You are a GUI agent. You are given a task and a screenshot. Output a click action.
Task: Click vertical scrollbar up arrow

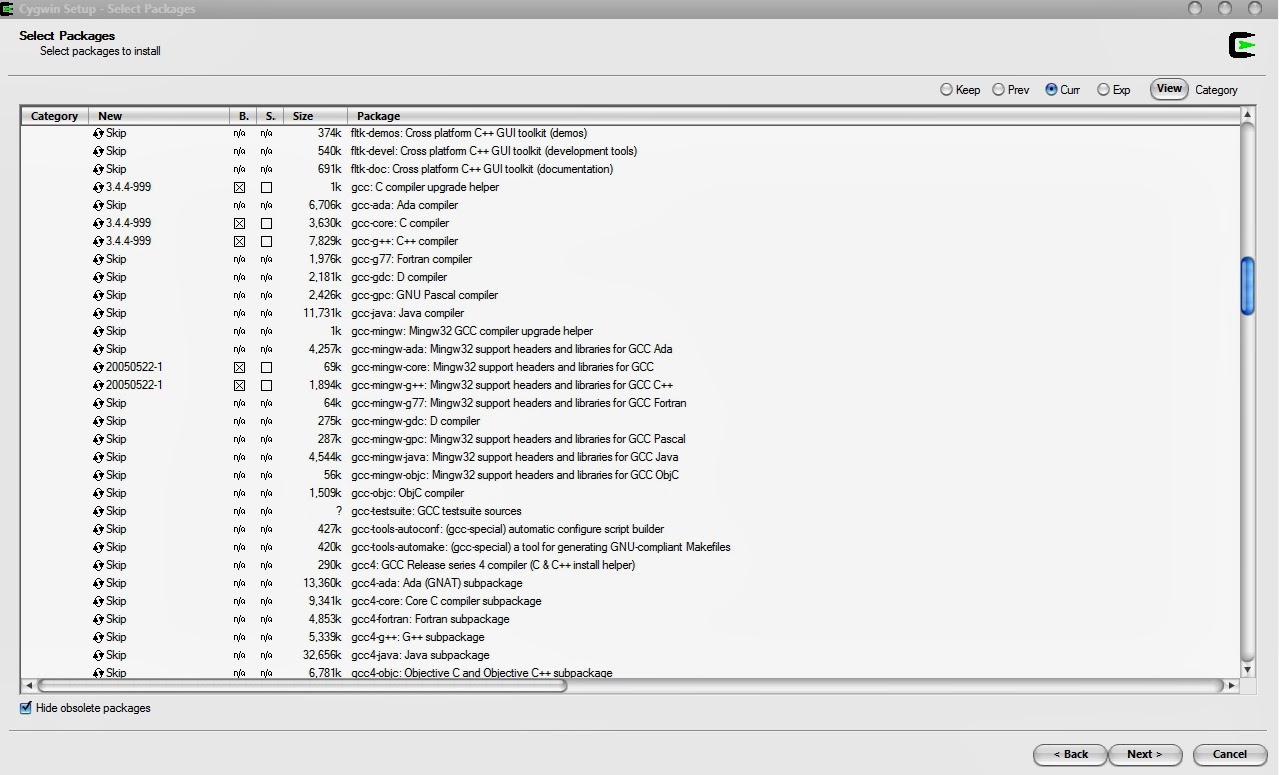[1247, 115]
